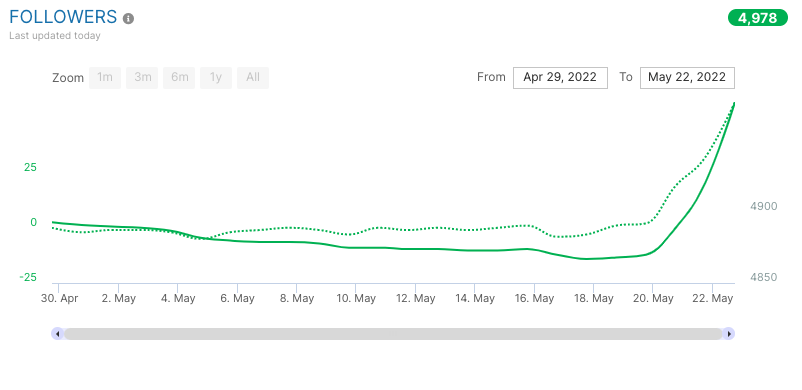Select the 1y zoom range

click(x=216, y=78)
